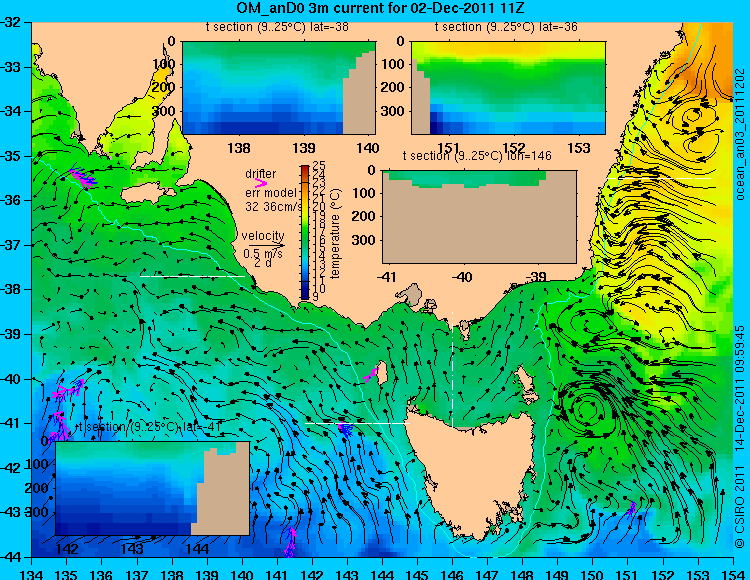The width and height of the screenshot is (750, 580).
Task: Click the '0.5 m/s' velocity scale text
Action: (263, 253)
